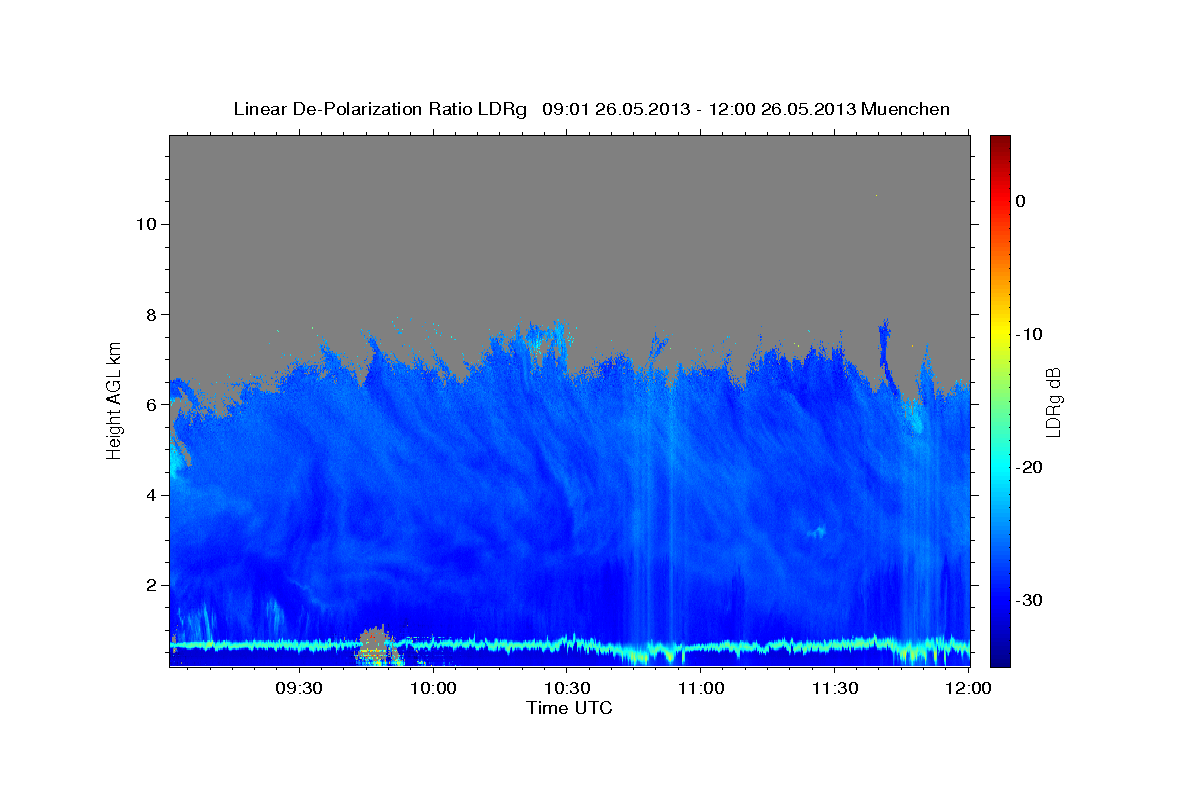Click the colorbar label '-10'

pos(1029,334)
